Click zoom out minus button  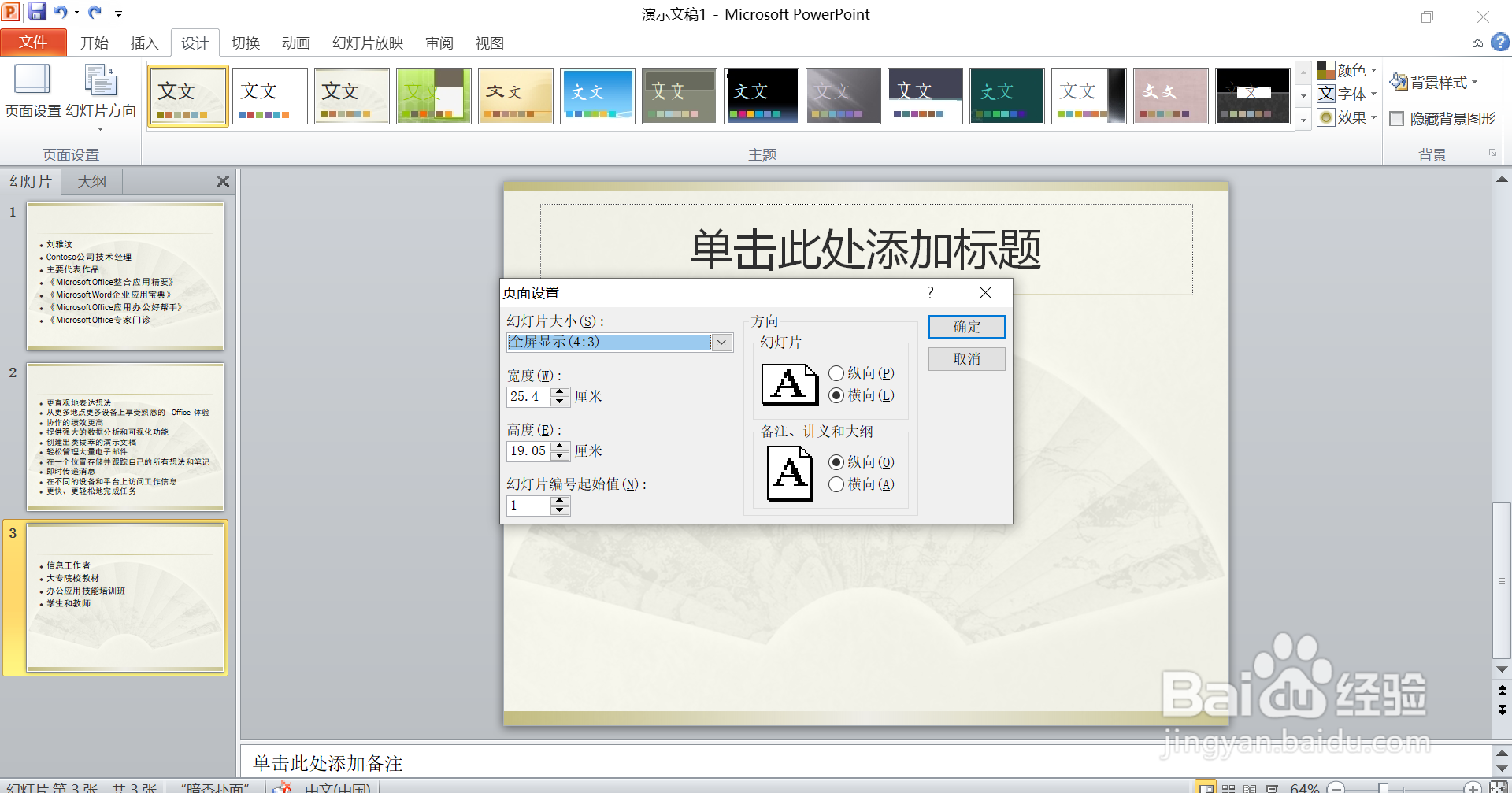[1336, 787]
